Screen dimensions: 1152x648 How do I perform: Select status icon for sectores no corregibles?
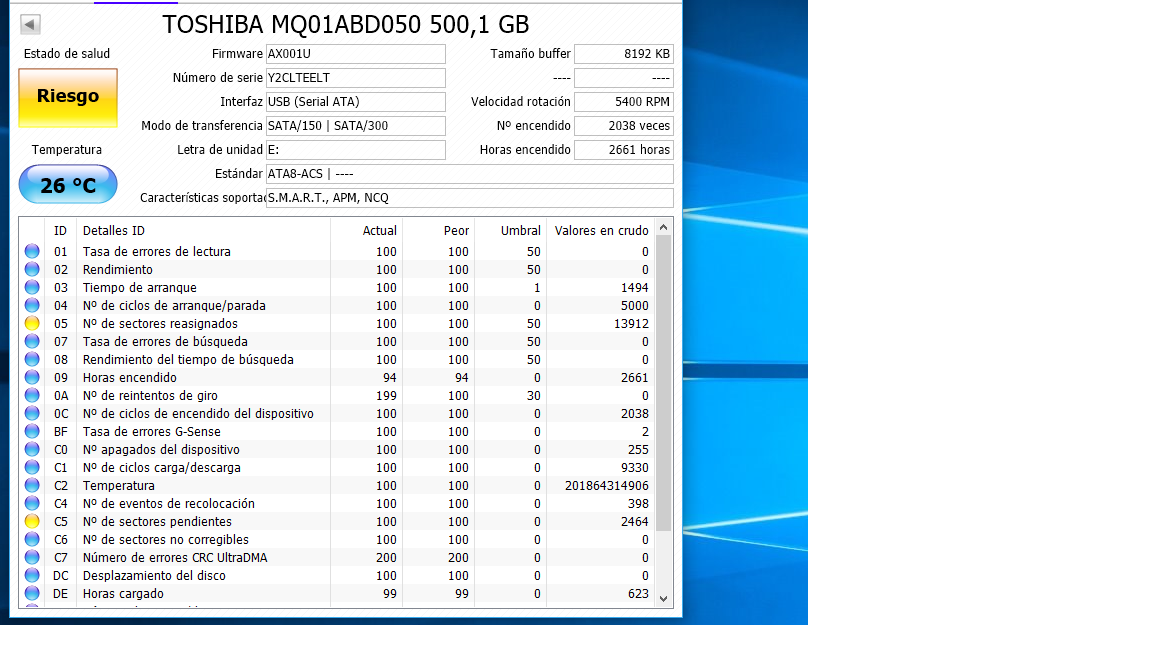click(x=32, y=539)
